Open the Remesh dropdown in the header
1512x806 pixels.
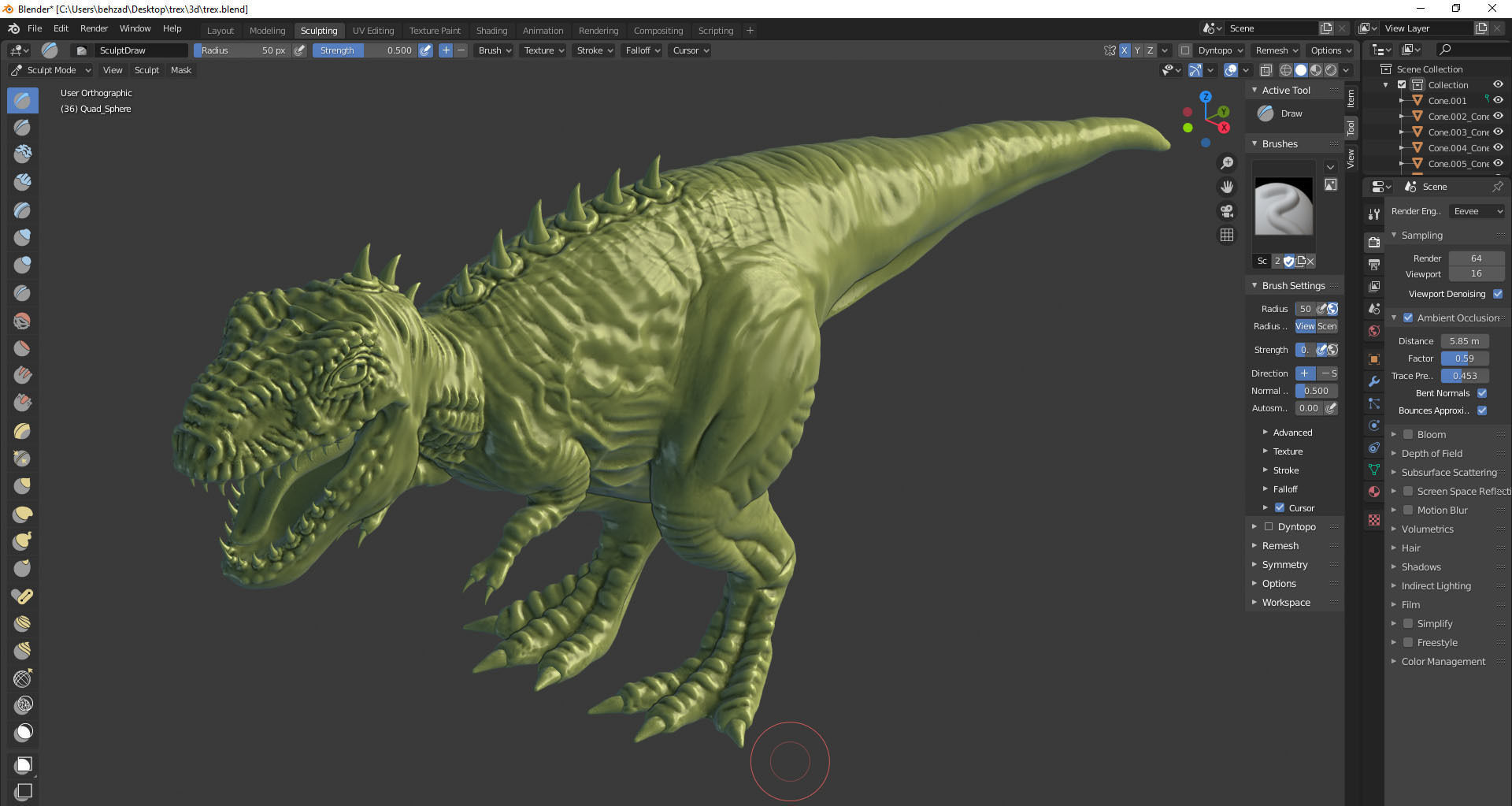coord(1277,50)
